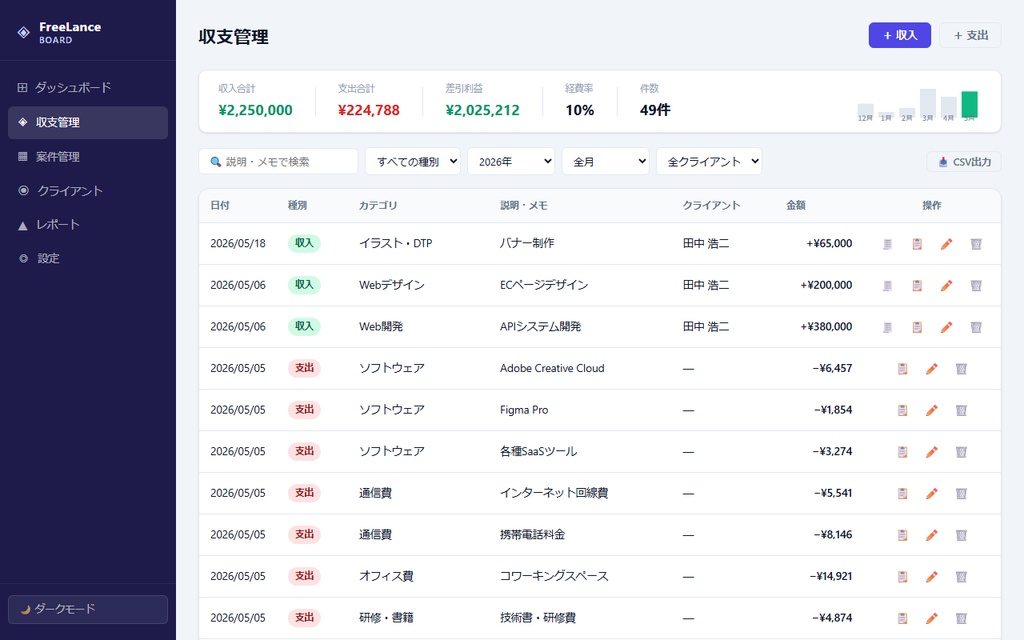1024x640 pixels.
Task: Focus the 説明・メモで検索 search field
Action: point(278,161)
